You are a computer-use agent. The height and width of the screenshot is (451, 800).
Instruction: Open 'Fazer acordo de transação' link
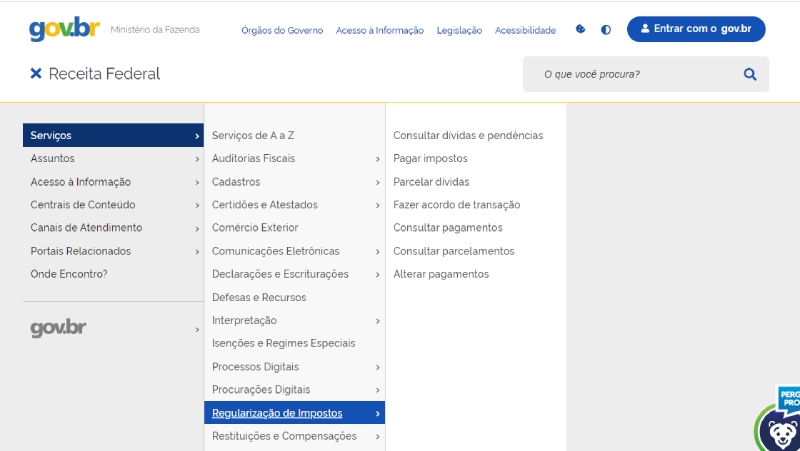[x=457, y=205]
